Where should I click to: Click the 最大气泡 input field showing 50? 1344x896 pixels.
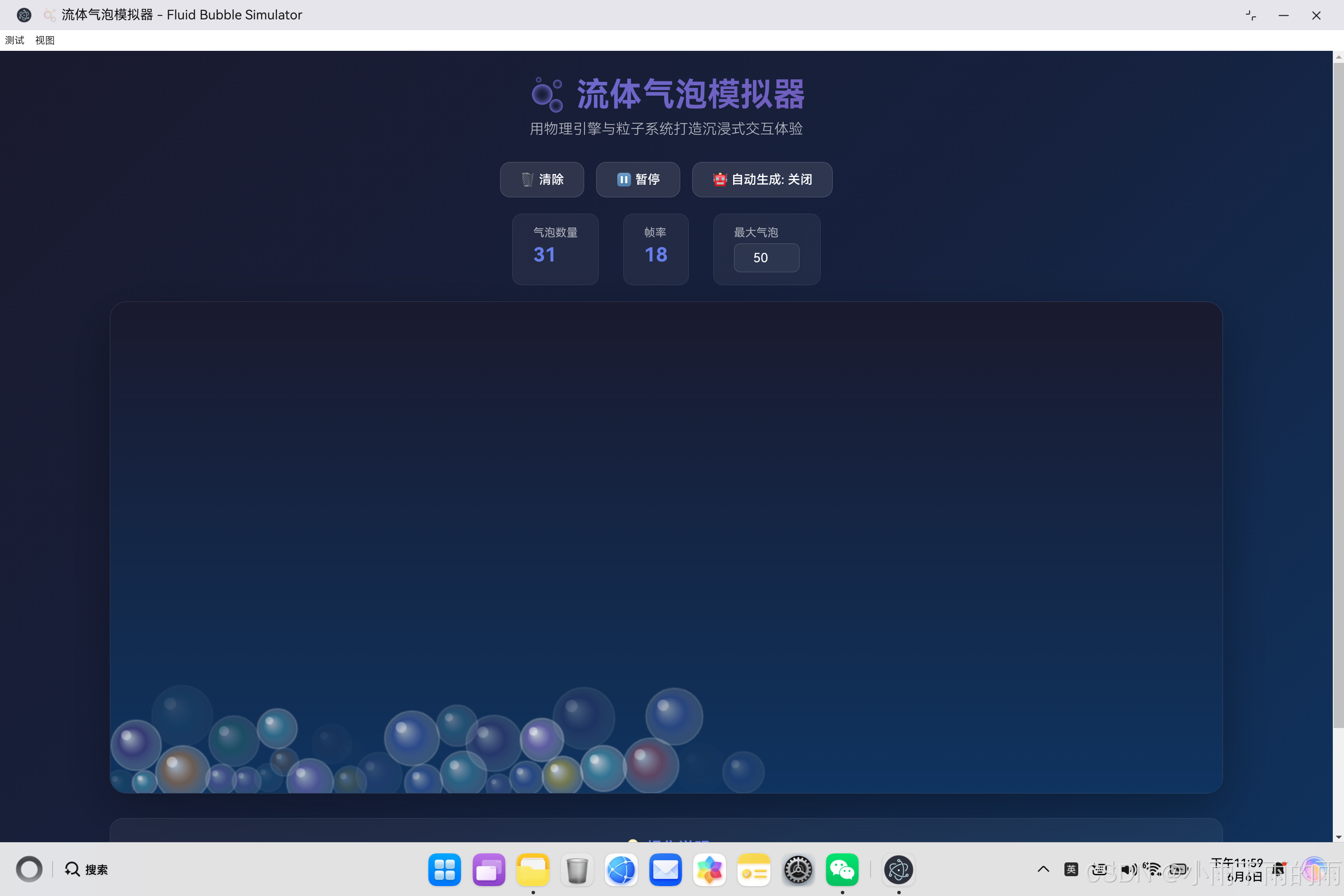[766, 258]
